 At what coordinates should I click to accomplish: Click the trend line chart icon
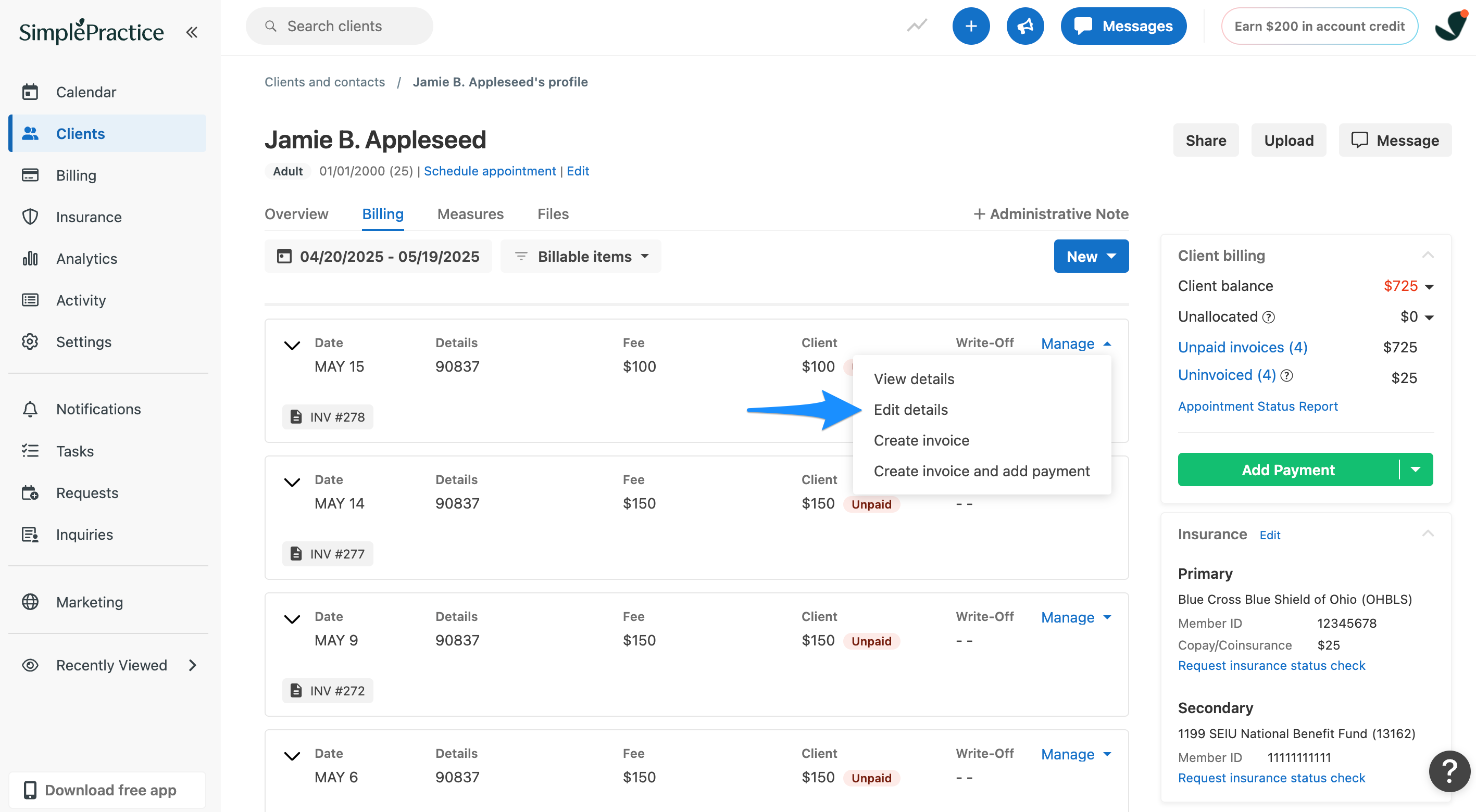[917, 26]
